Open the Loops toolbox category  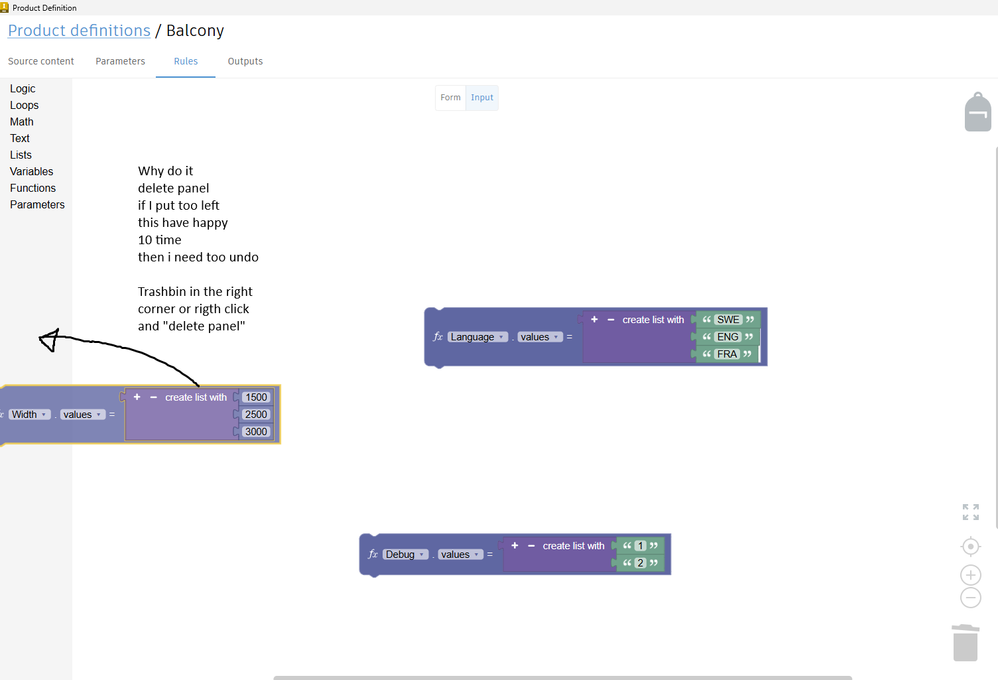click(24, 105)
